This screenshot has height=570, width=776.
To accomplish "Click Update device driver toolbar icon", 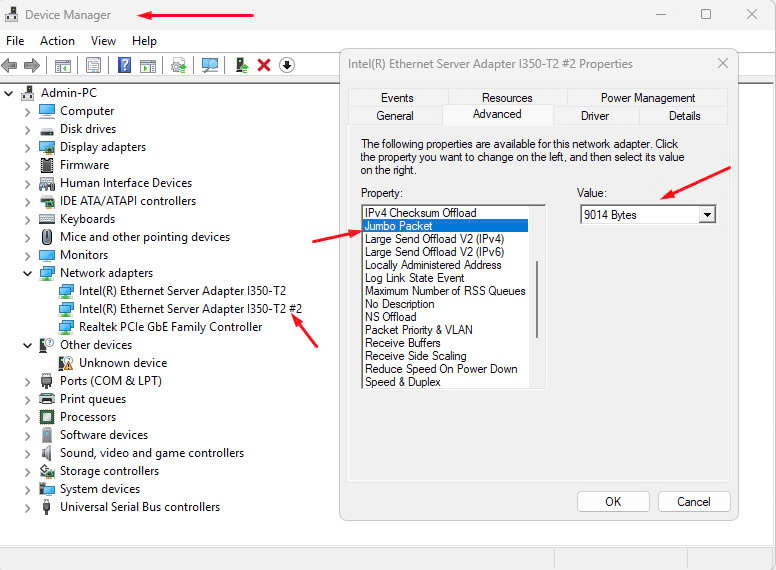I will 179,65.
